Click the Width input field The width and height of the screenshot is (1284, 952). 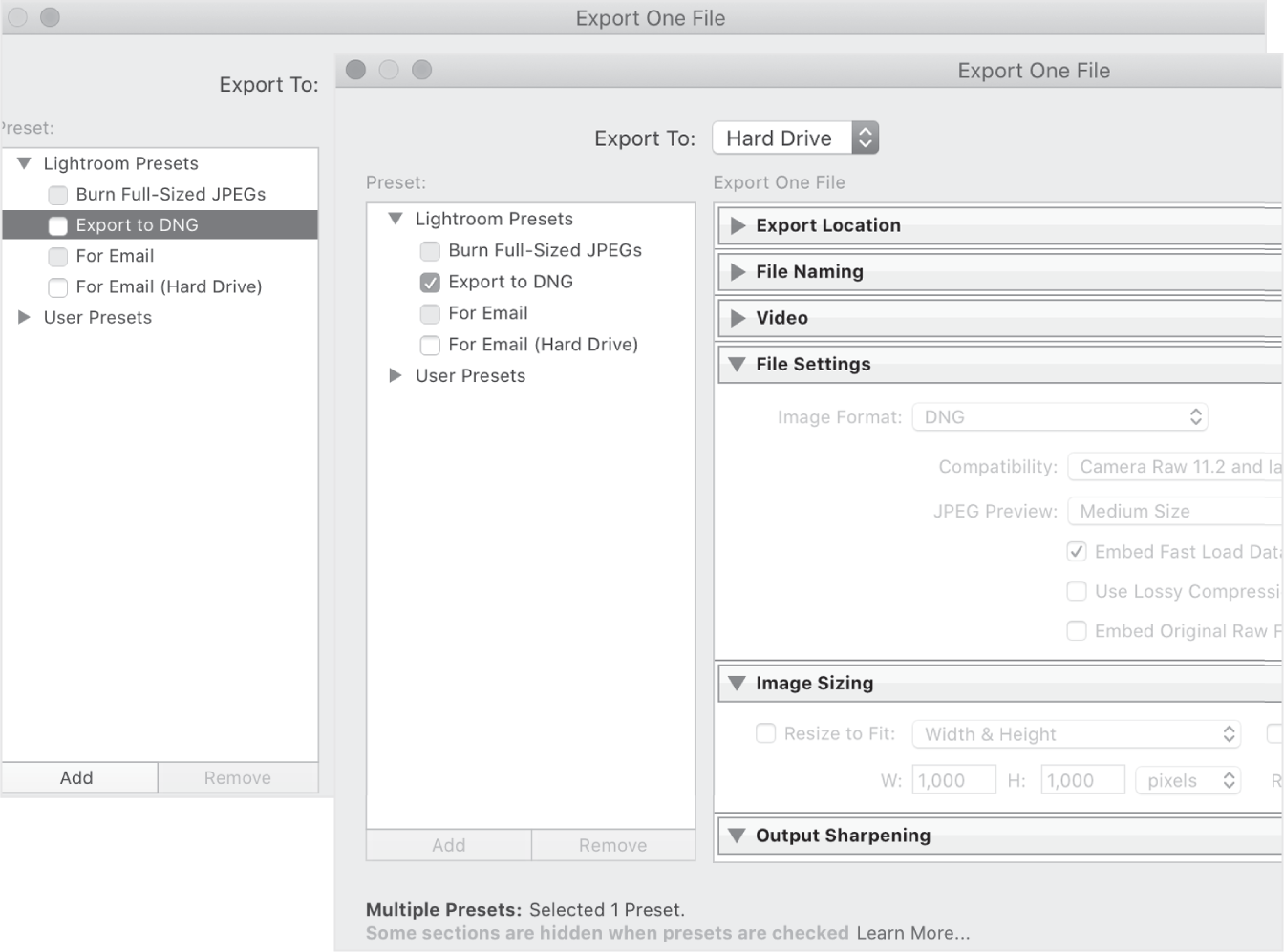pyautogui.click(x=954, y=780)
